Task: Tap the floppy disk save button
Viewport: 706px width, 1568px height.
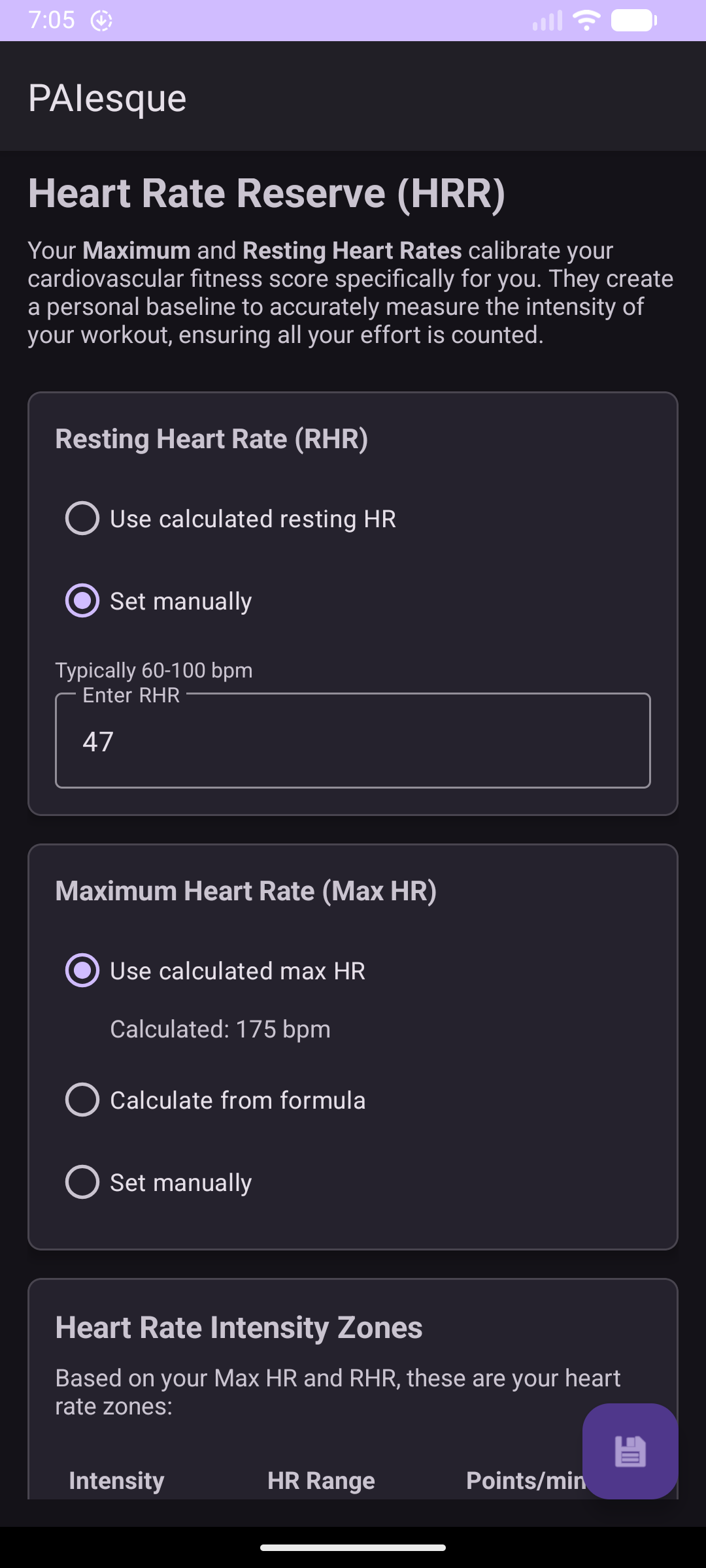Action: 630,1451
